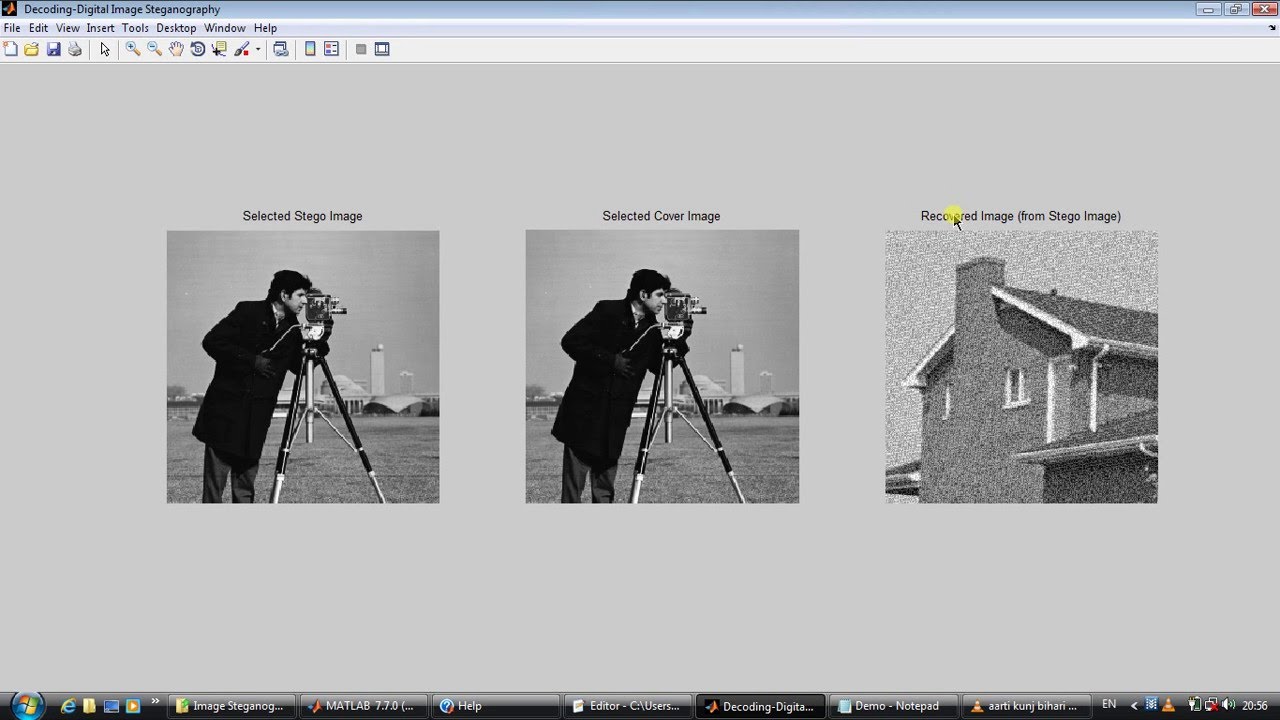1280x720 pixels.
Task: Open the folder icon in quick launch
Action: pyautogui.click(x=90, y=705)
